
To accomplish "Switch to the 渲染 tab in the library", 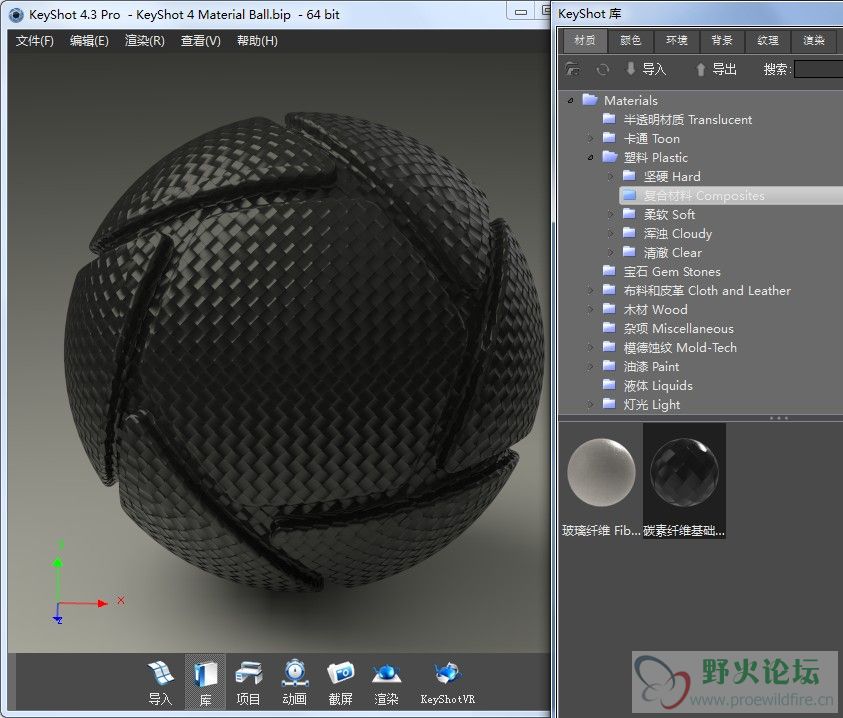I will coord(813,40).
